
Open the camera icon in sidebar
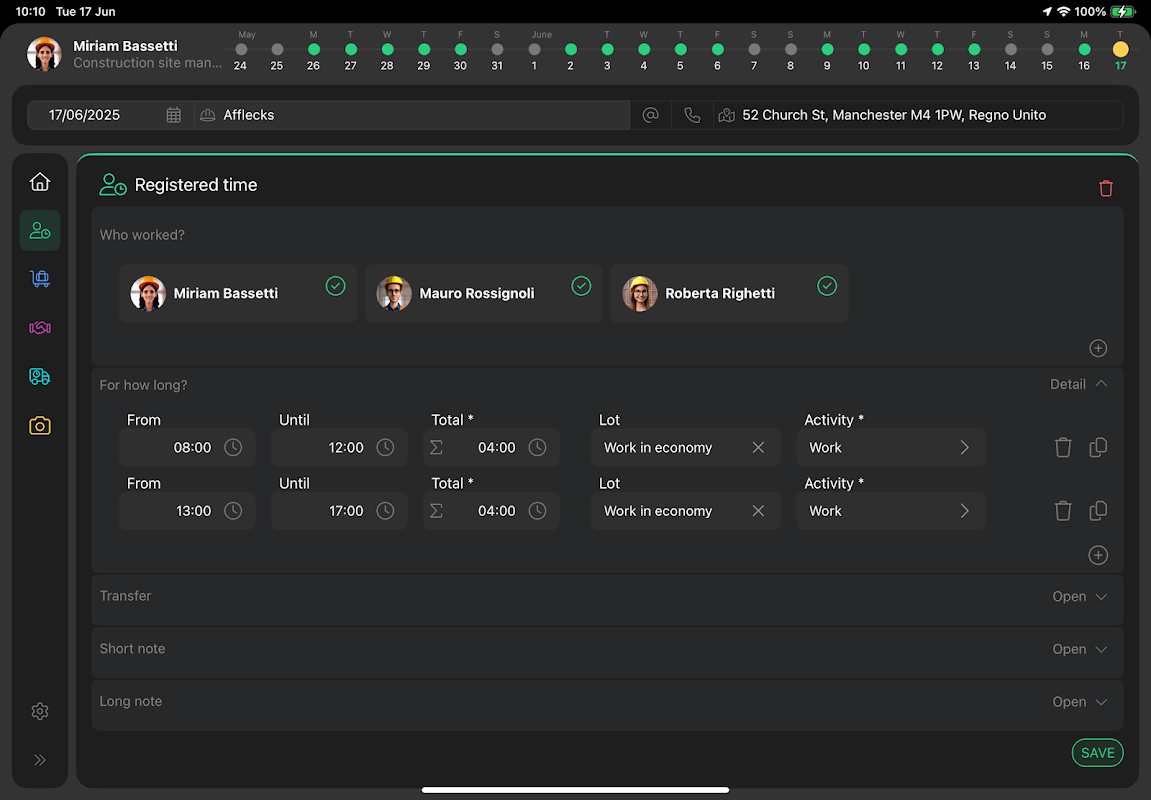(40, 426)
